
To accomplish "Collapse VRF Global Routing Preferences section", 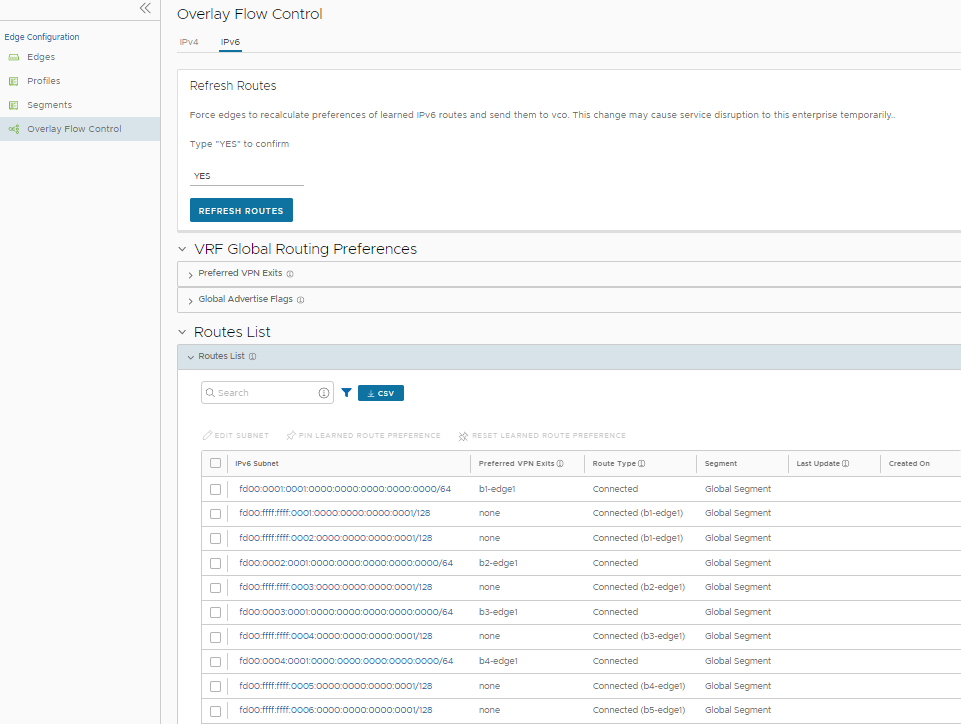I will pyautogui.click(x=182, y=249).
